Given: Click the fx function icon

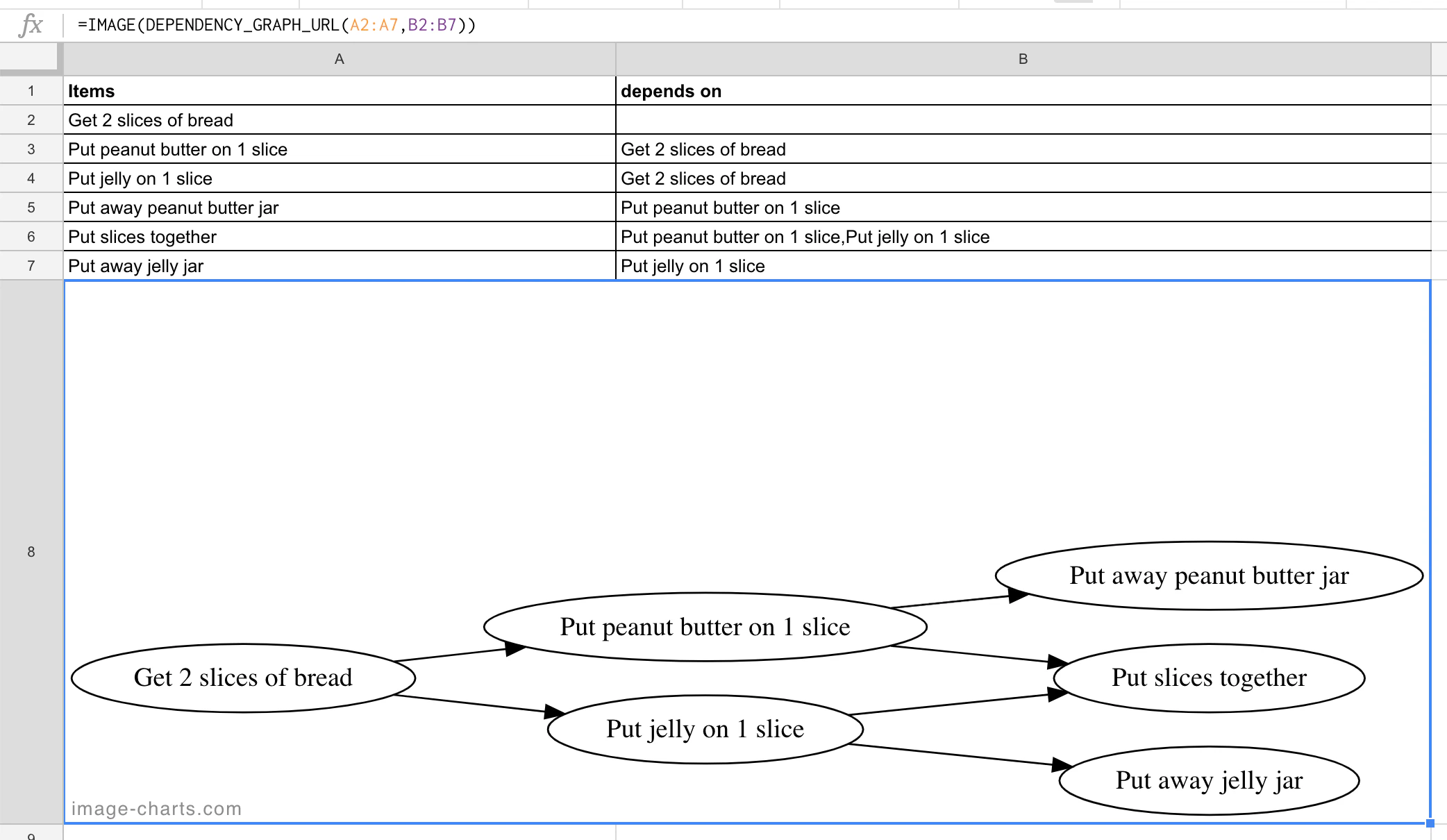Looking at the screenshot, I should coord(29,24).
